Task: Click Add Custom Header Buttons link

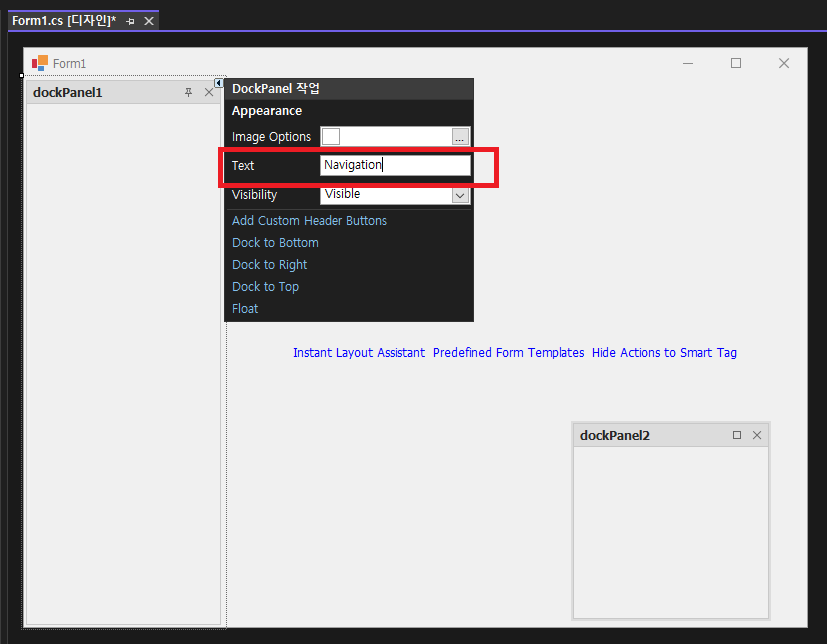Action: (309, 220)
